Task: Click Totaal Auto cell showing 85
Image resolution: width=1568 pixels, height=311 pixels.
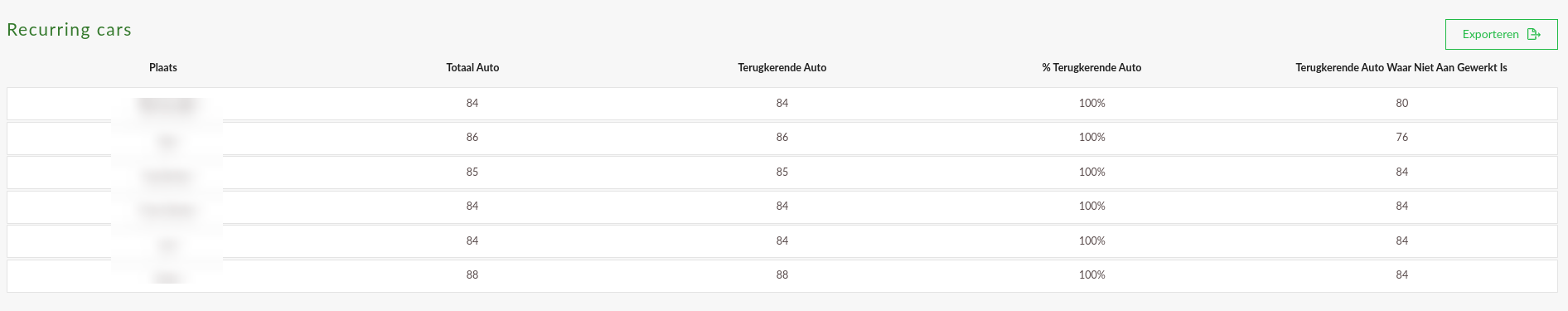Action: click(472, 173)
